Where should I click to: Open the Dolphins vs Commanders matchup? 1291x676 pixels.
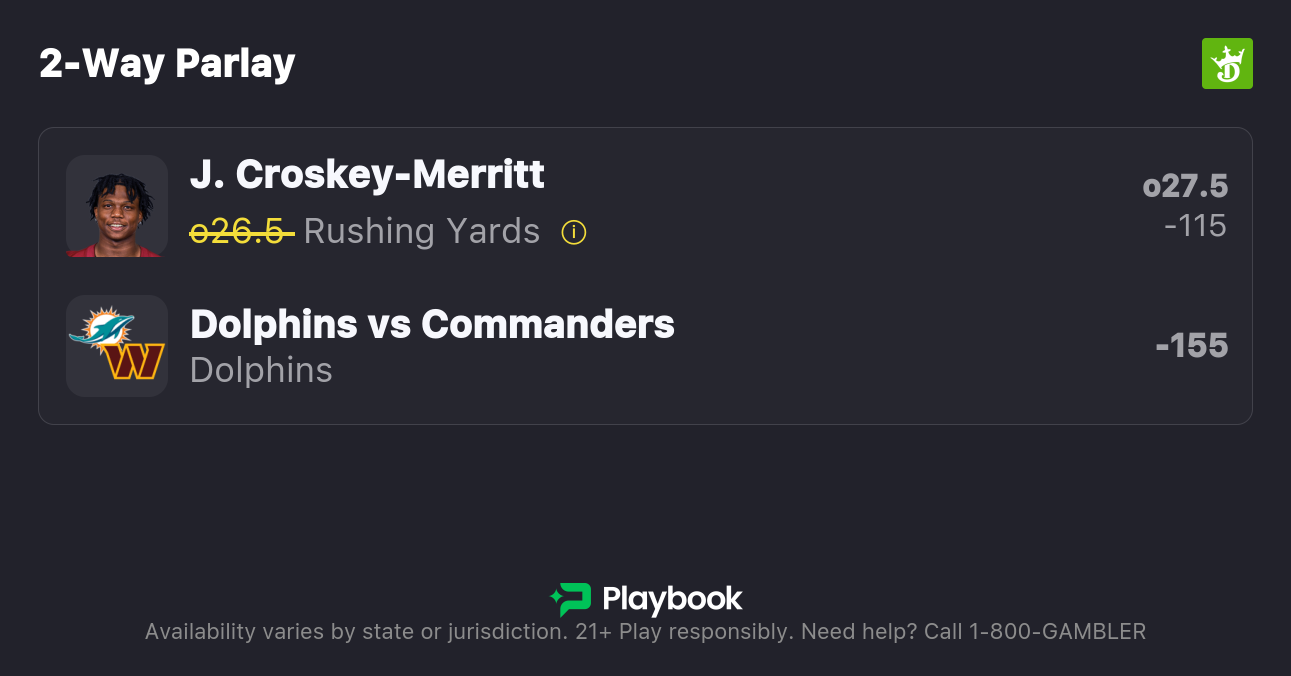(x=432, y=324)
